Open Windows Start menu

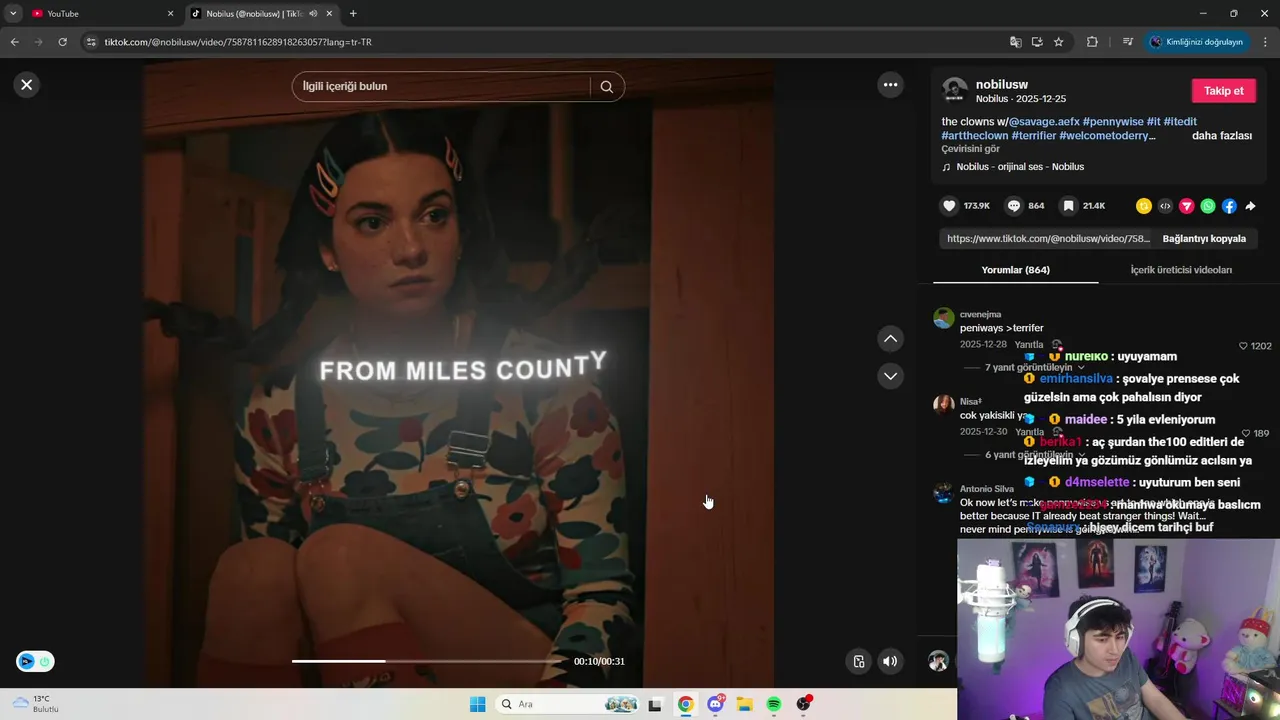478,704
